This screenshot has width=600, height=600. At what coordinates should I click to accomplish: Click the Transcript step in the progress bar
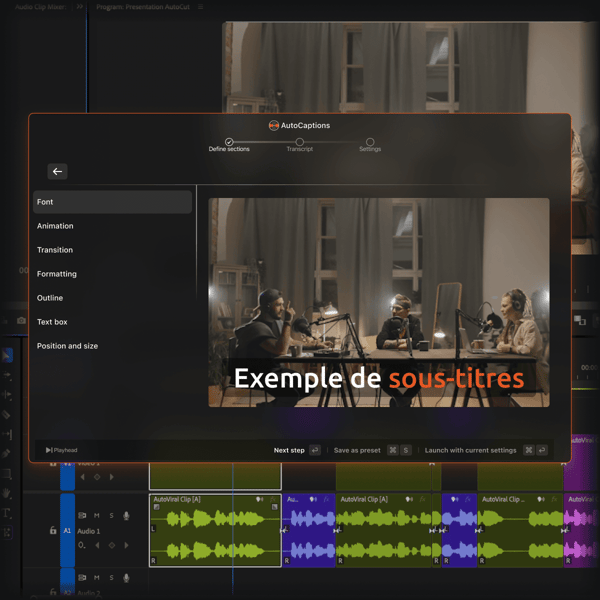pyautogui.click(x=300, y=143)
